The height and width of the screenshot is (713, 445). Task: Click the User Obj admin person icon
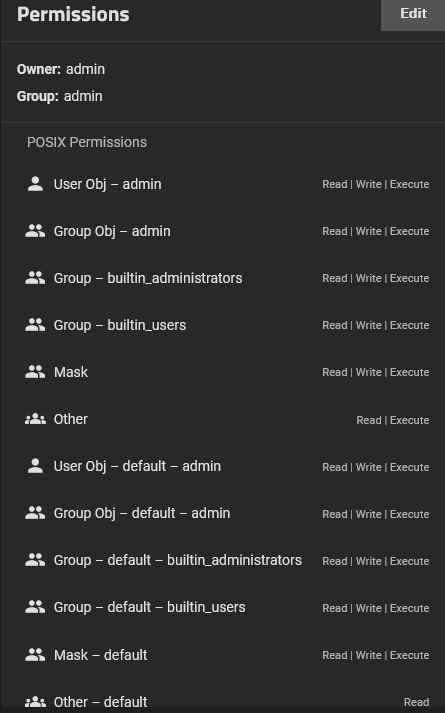tap(35, 184)
